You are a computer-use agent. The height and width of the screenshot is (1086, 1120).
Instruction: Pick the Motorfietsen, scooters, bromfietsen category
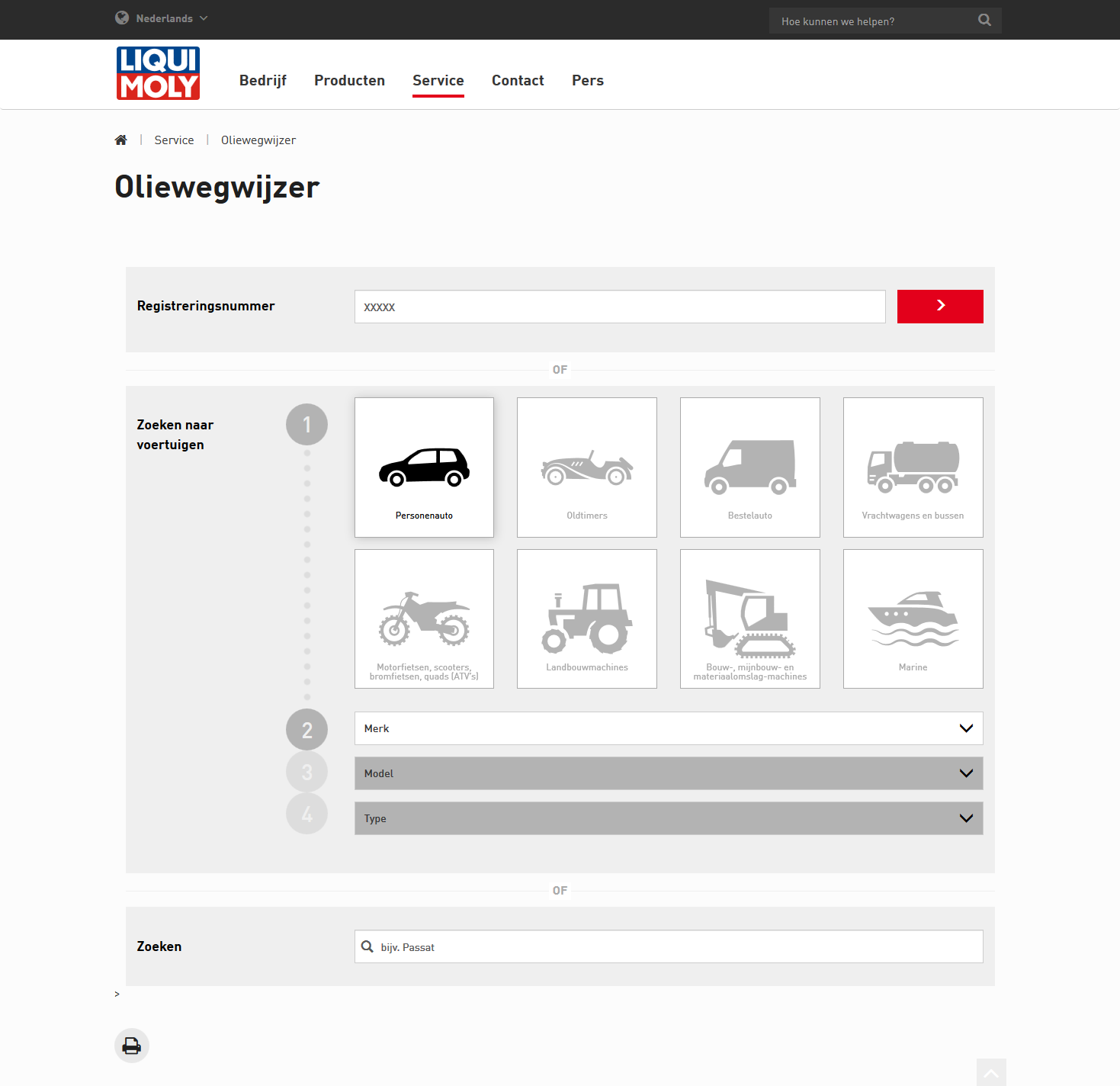click(x=424, y=619)
